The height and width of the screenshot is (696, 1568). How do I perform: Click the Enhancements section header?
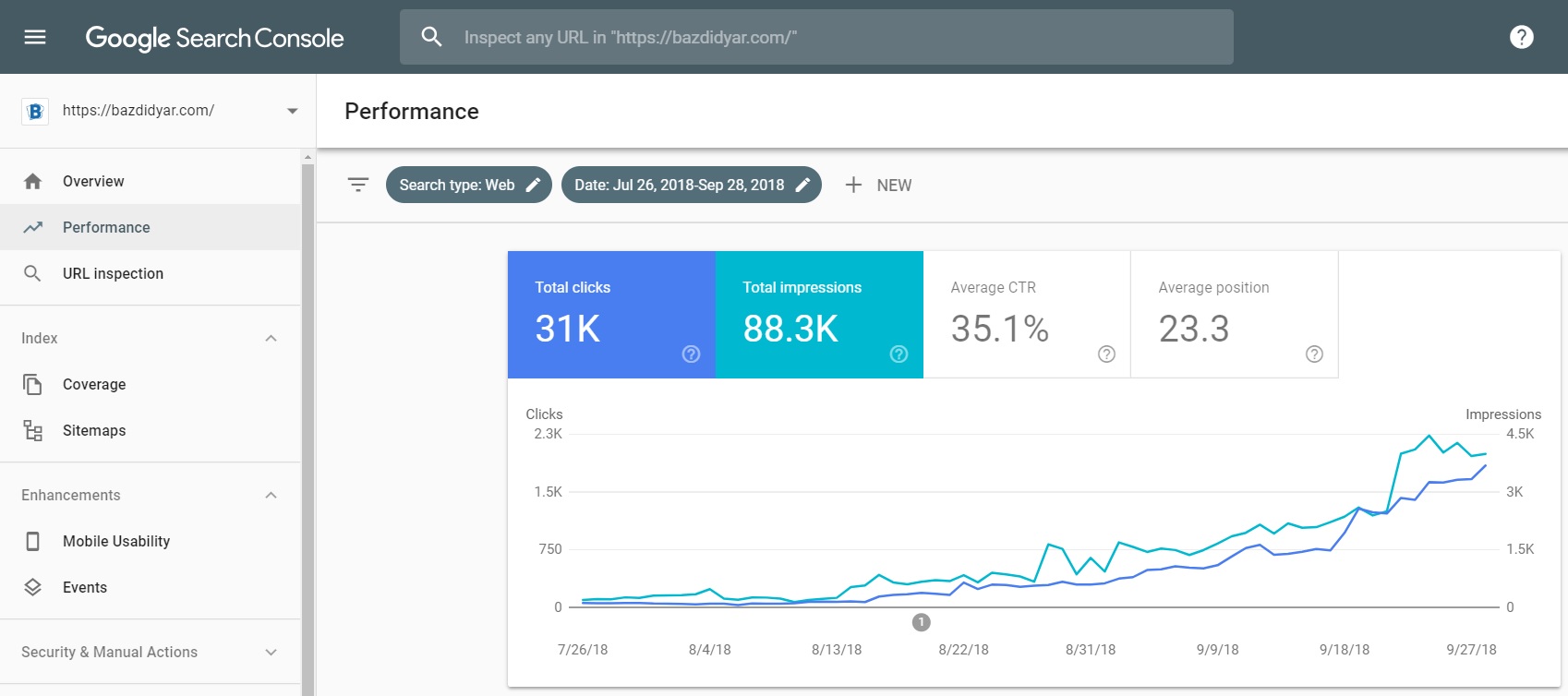151,495
